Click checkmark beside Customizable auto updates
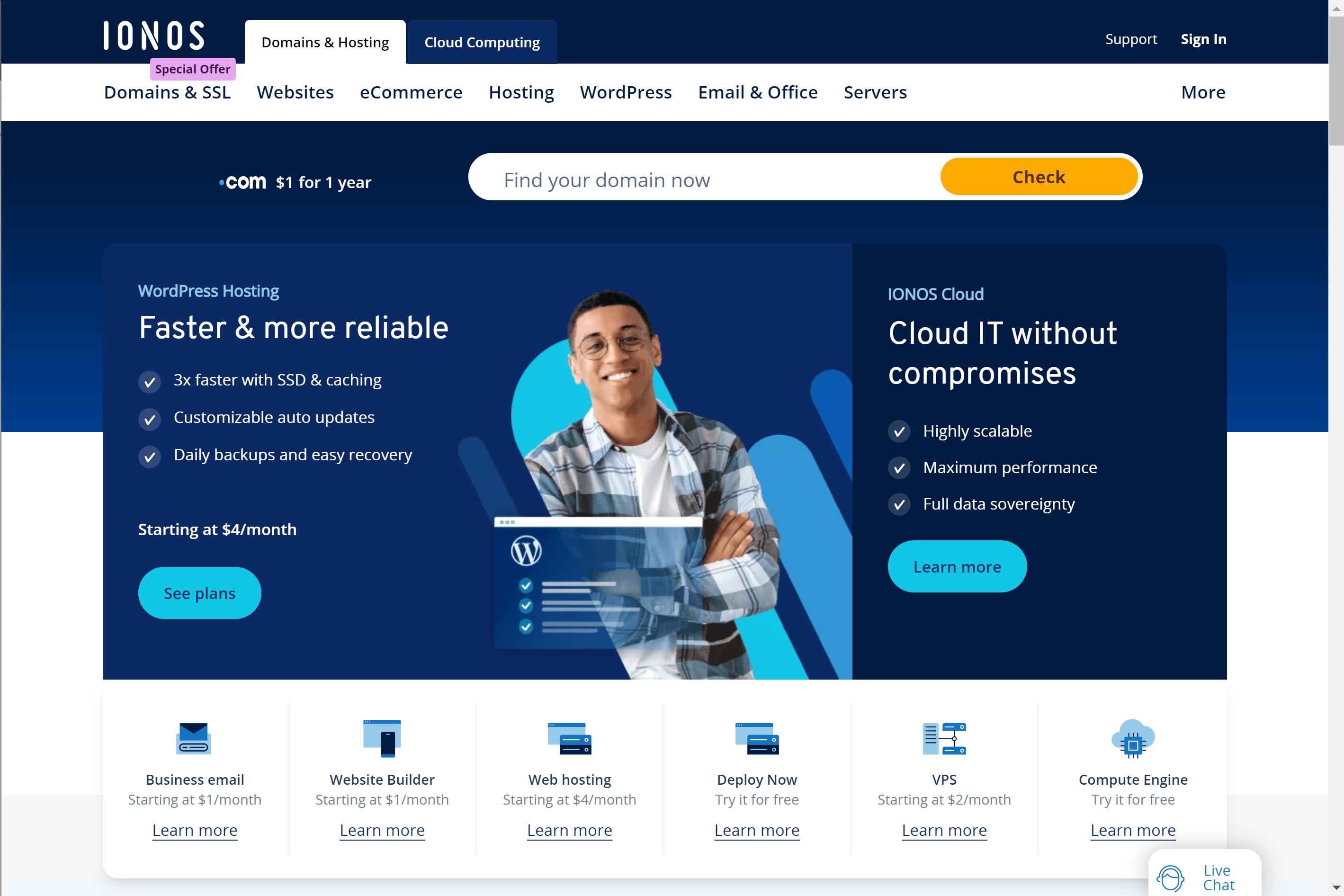 tap(150, 420)
